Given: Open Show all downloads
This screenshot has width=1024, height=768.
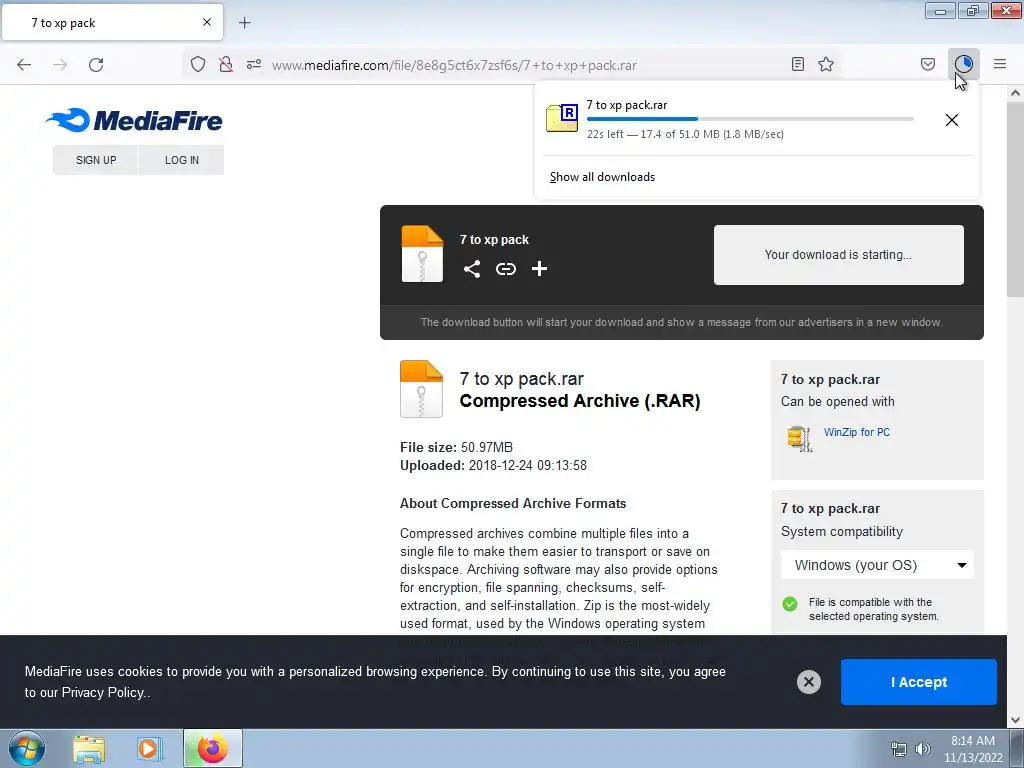Looking at the screenshot, I should pyautogui.click(x=602, y=177).
